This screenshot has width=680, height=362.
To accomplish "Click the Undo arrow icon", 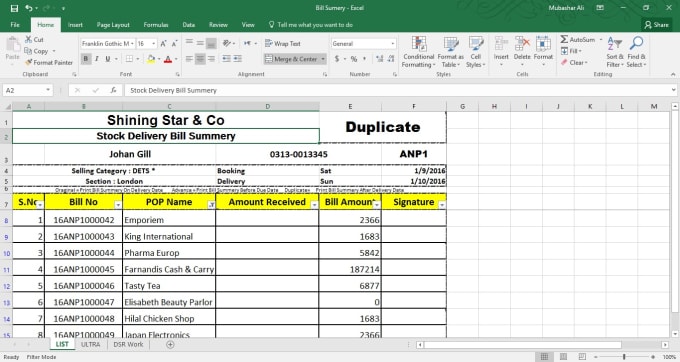I will 29,8.
